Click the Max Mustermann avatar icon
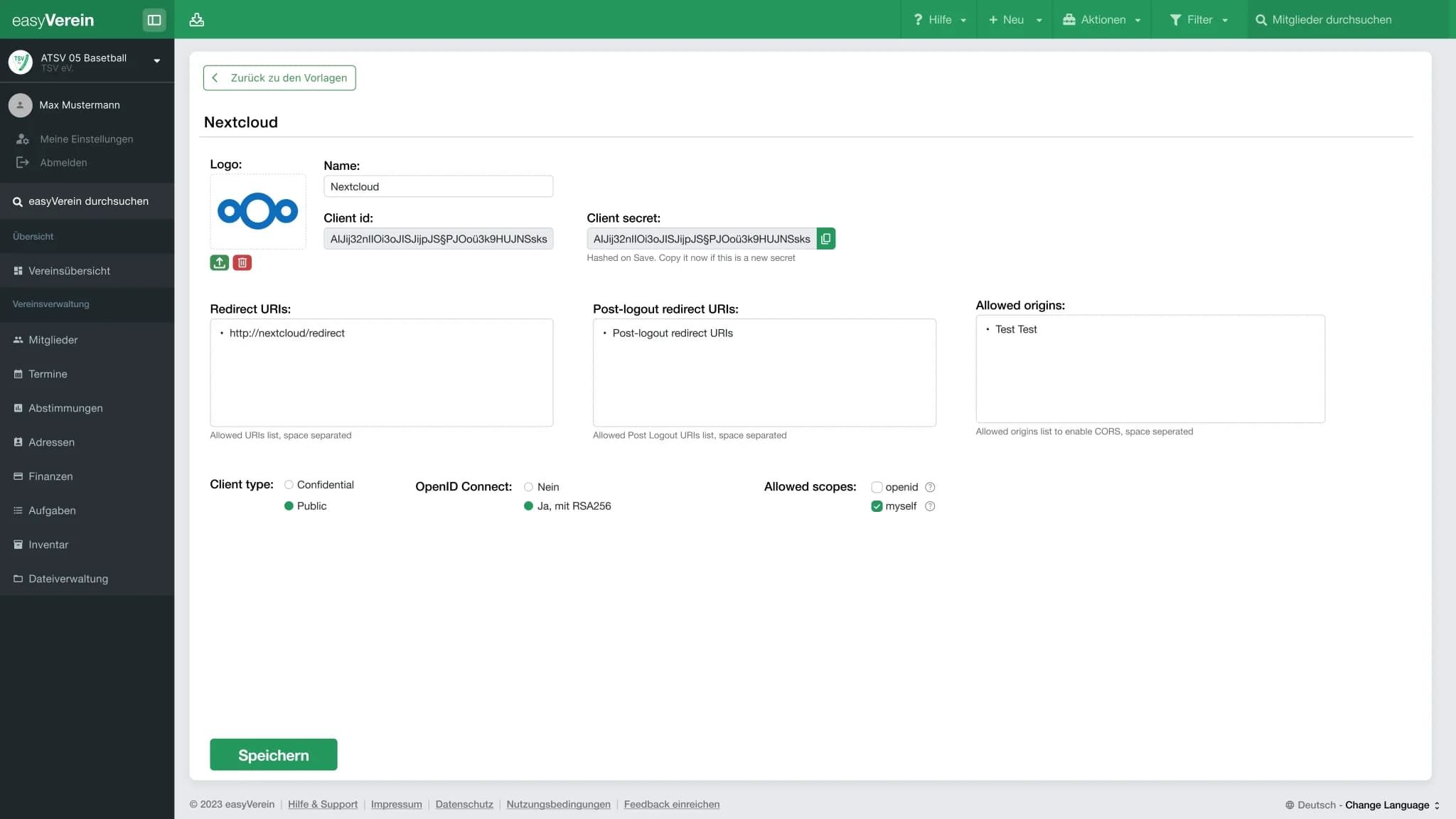The height and width of the screenshot is (819, 1456). (20, 105)
